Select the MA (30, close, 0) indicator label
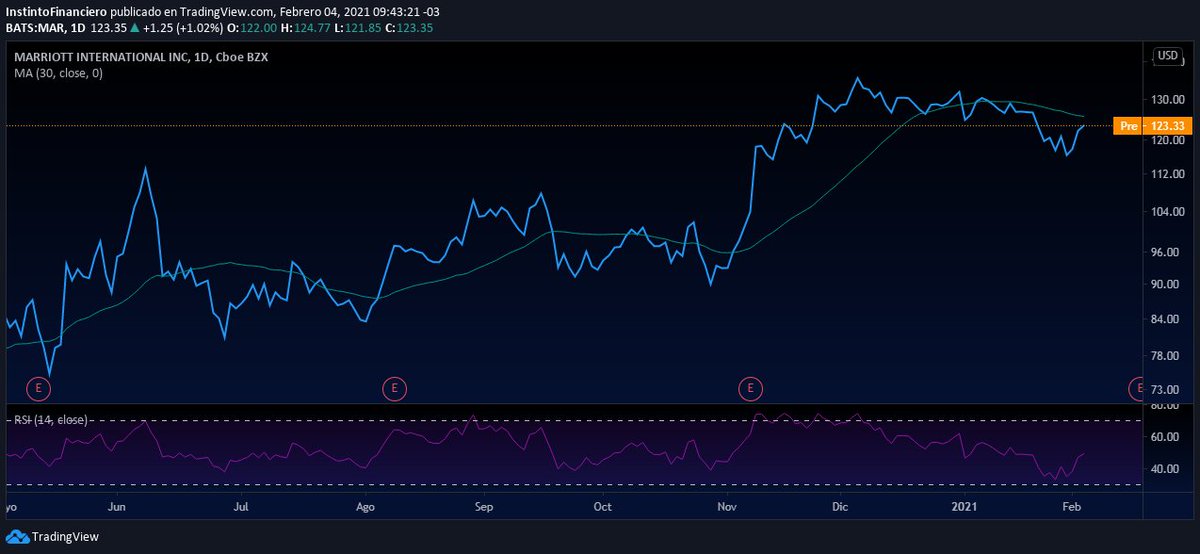 coord(58,73)
